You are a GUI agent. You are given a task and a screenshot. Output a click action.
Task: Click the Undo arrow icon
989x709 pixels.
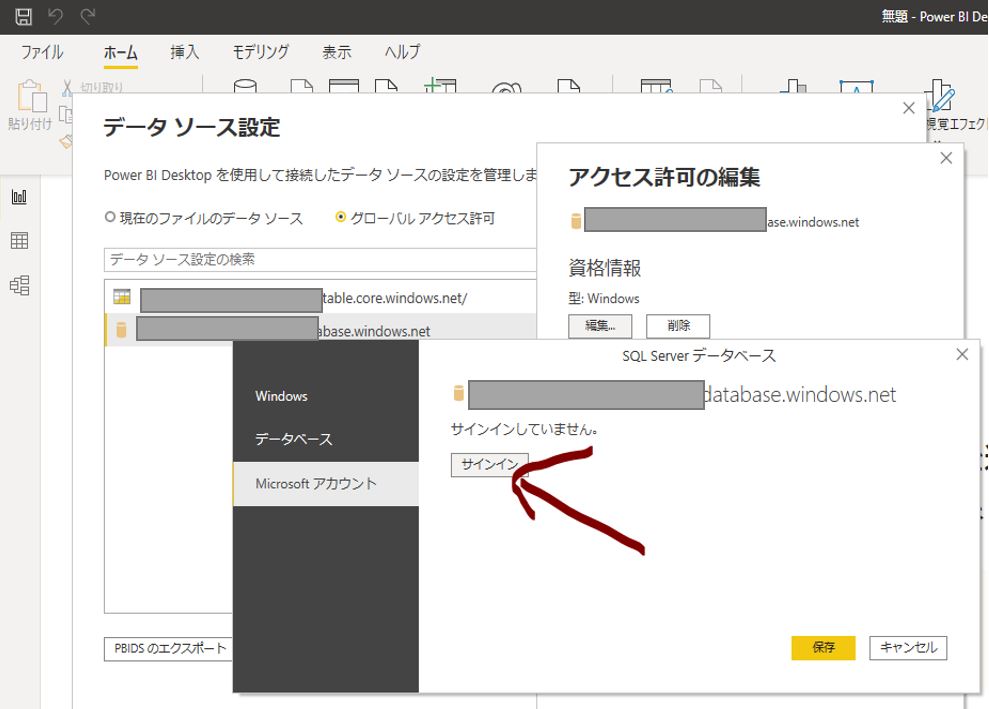click(x=56, y=16)
